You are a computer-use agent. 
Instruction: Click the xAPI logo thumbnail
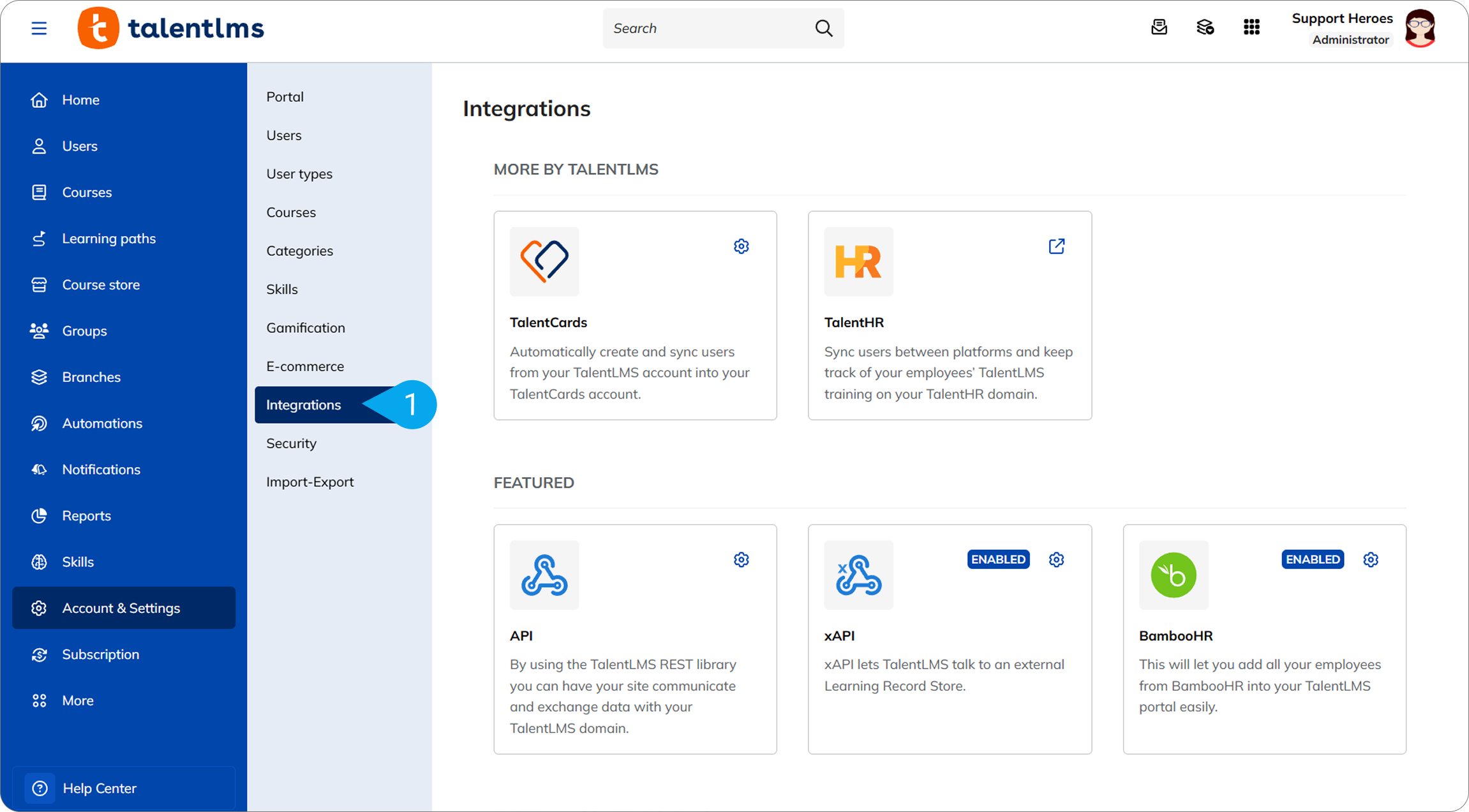(858, 575)
